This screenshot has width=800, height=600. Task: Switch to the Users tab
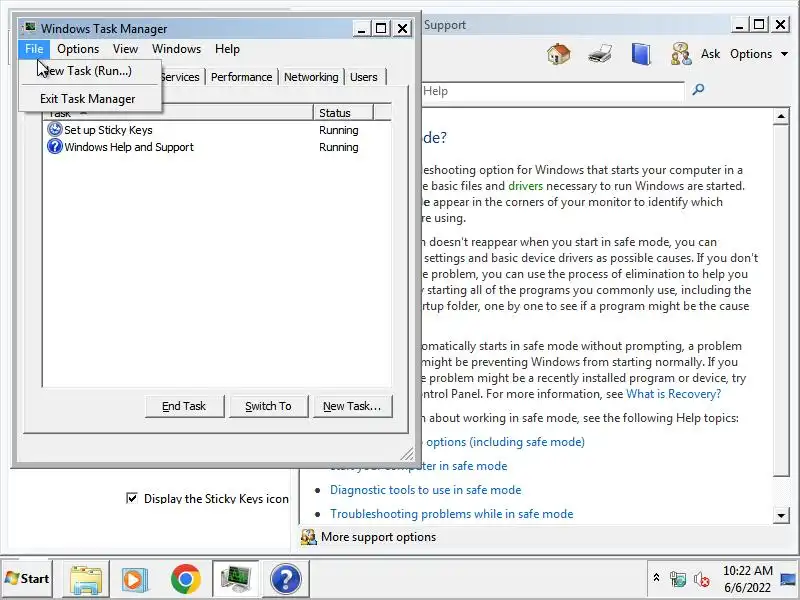364,77
